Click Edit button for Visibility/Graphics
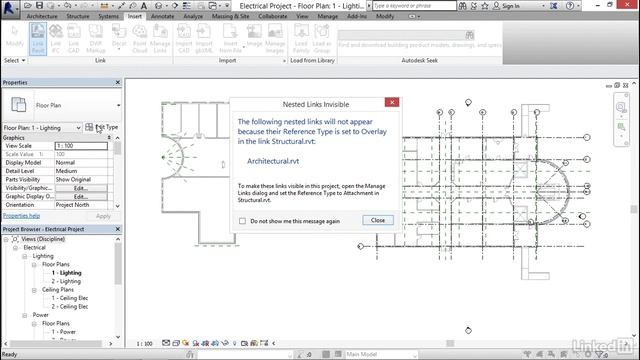This screenshot has height=360, width=640. [81, 188]
